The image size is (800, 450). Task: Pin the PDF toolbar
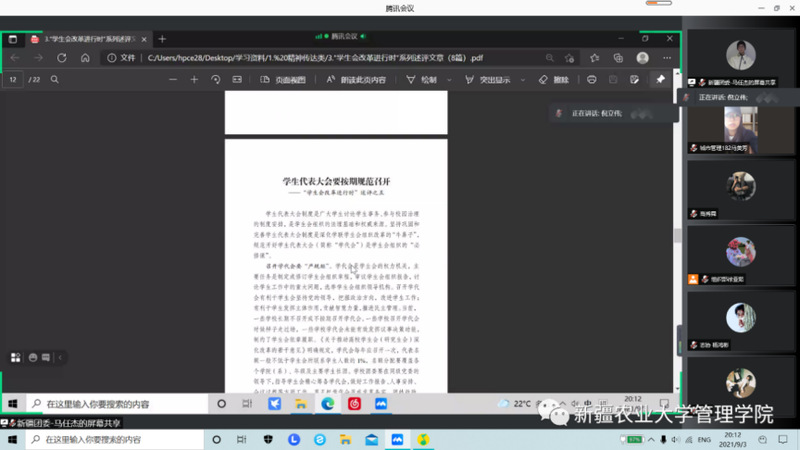tap(660, 79)
